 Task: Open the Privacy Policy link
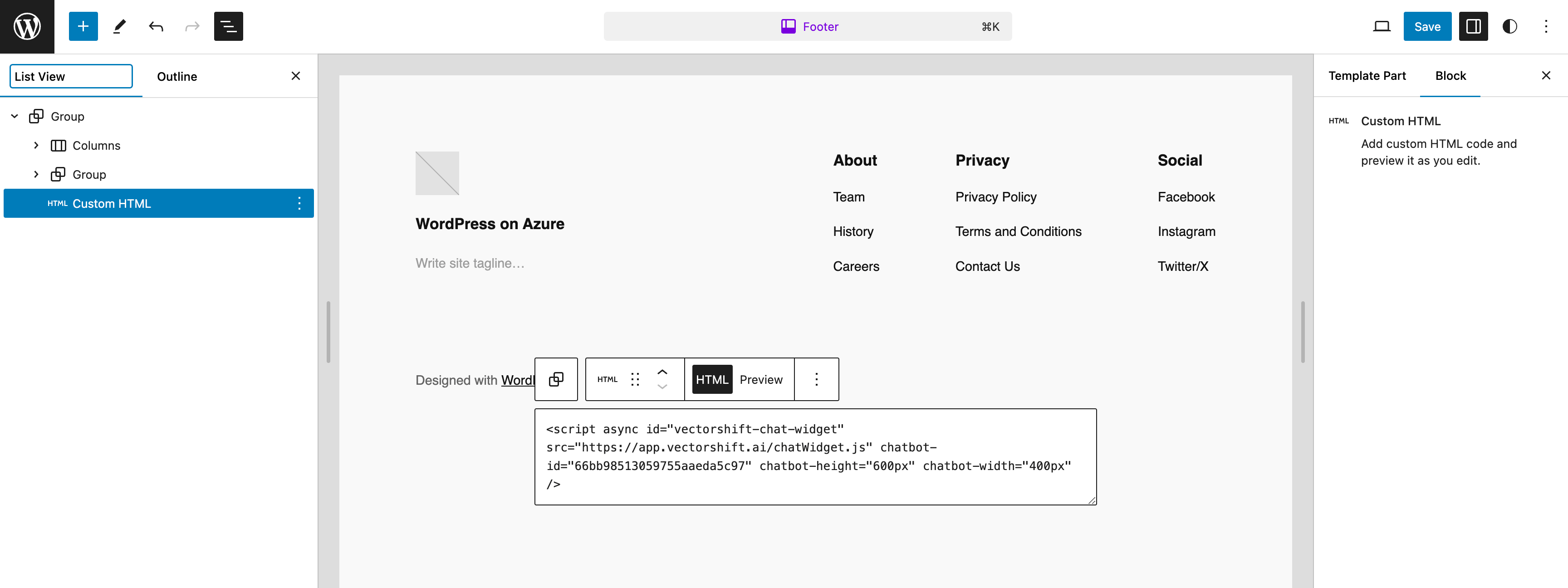[x=996, y=196]
